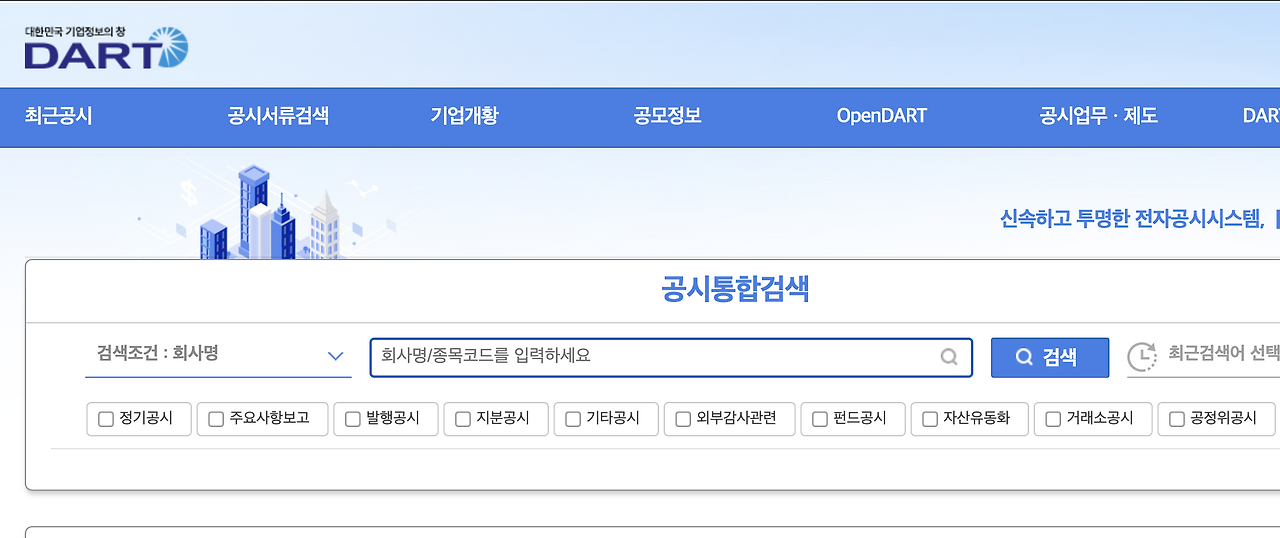Focus the 회사명/종목코드 search input
This screenshot has height=538, width=1280.
pyautogui.click(x=671, y=357)
